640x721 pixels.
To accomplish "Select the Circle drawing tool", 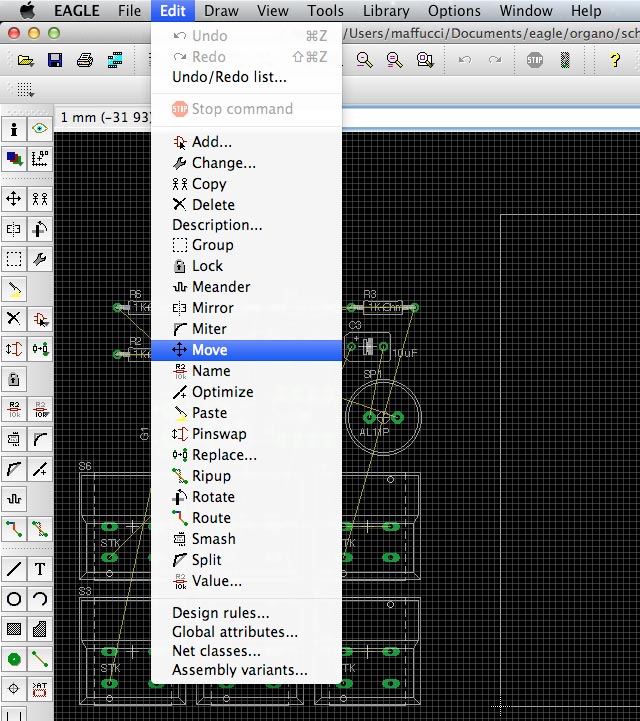I will click(x=14, y=599).
